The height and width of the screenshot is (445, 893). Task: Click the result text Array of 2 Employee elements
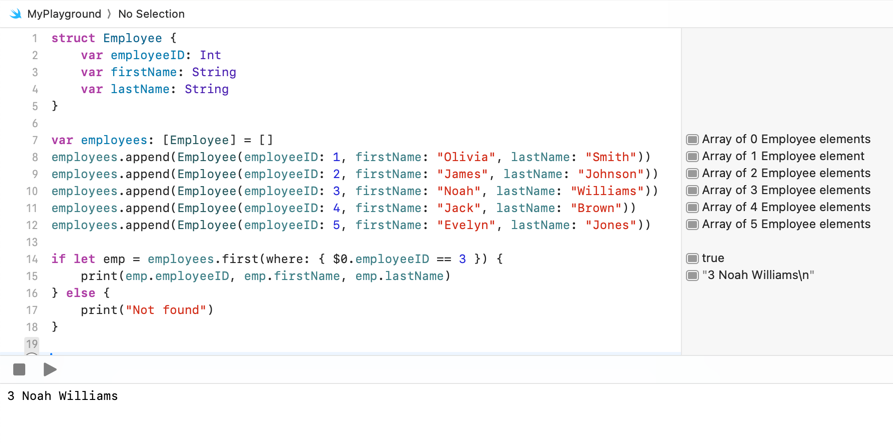point(786,173)
